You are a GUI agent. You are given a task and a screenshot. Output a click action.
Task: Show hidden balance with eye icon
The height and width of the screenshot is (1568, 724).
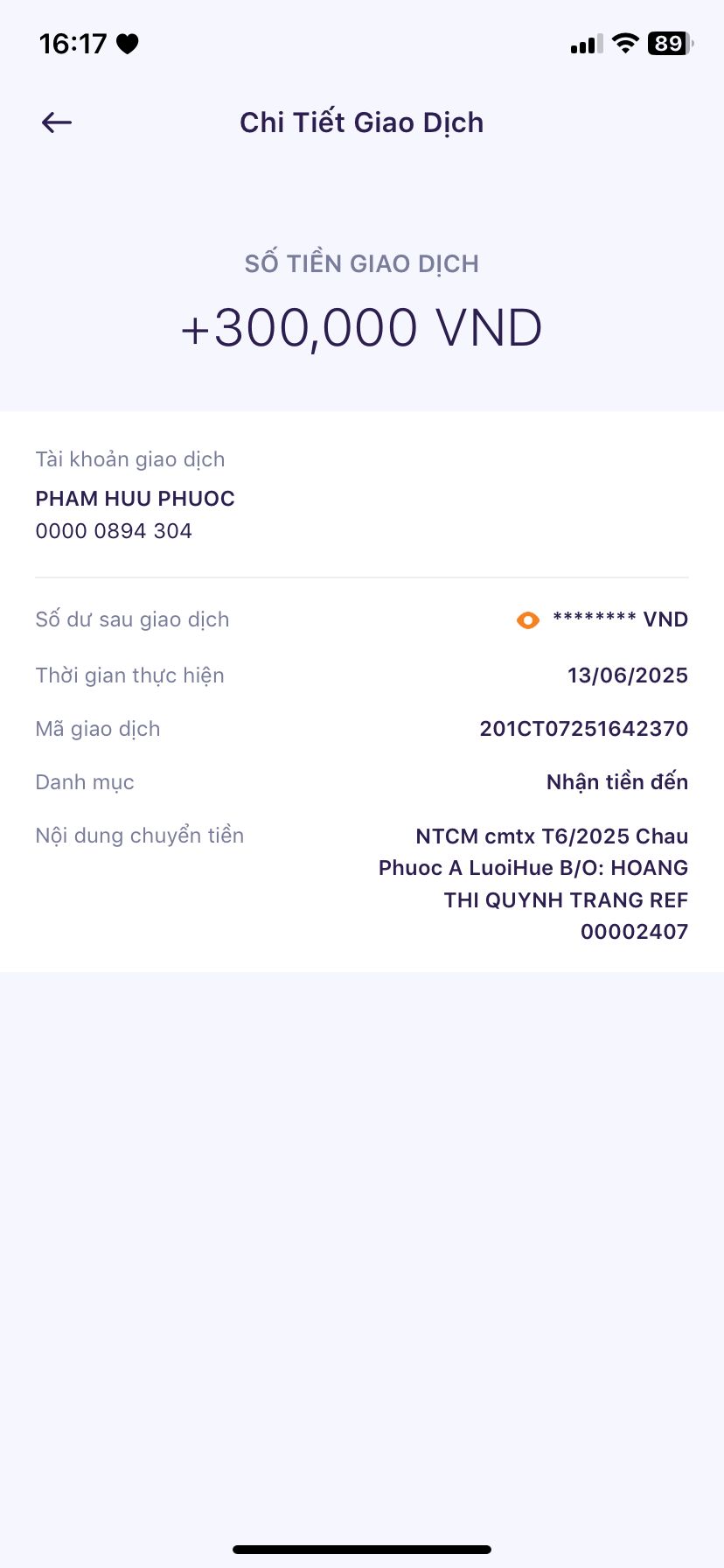pyautogui.click(x=528, y=620)
